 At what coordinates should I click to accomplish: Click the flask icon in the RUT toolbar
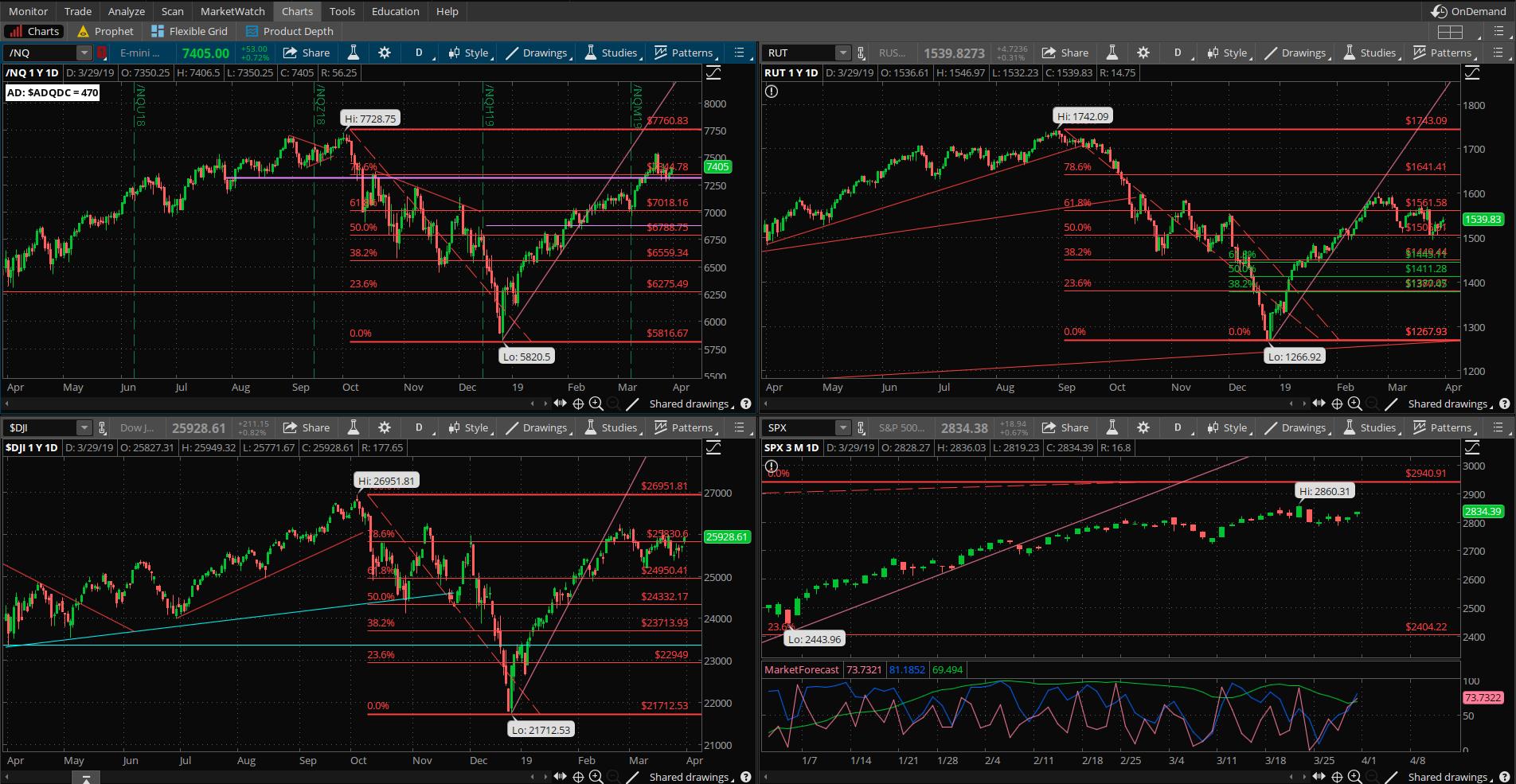(1112, 53)
